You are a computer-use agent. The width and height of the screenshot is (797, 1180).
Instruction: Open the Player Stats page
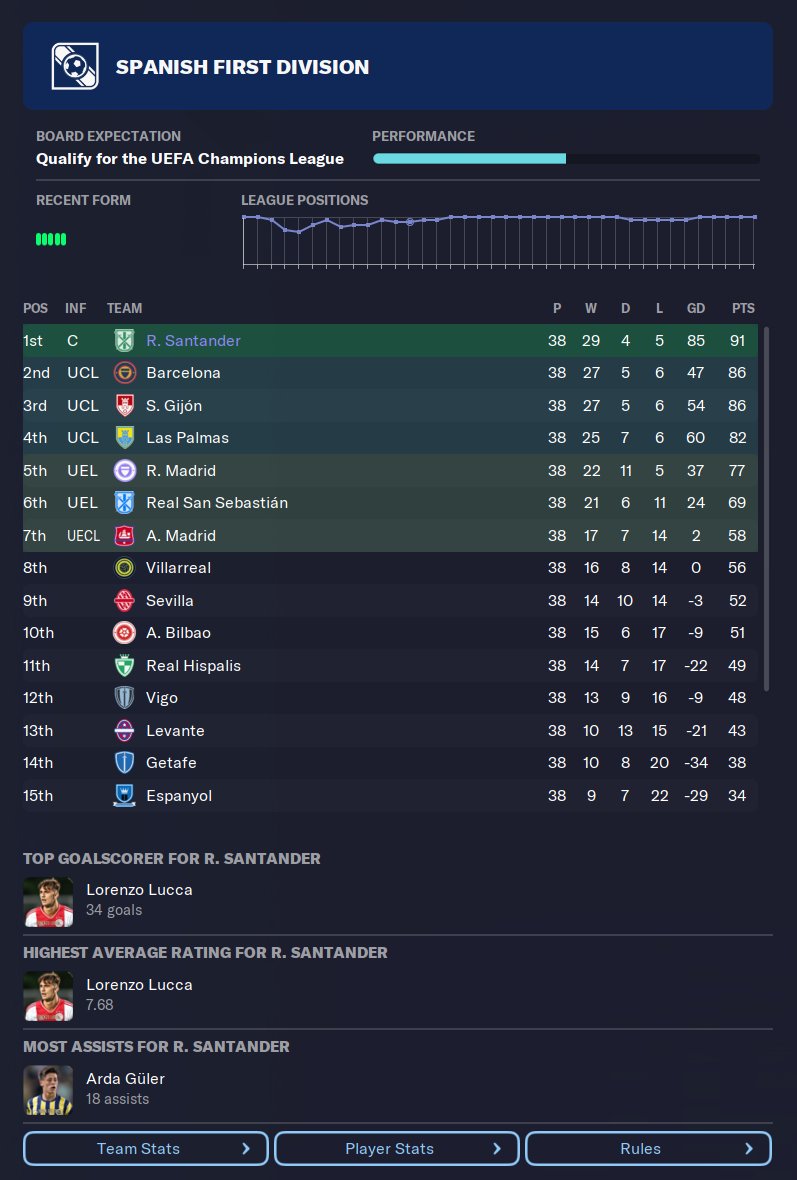click(x=397, y=1149)
